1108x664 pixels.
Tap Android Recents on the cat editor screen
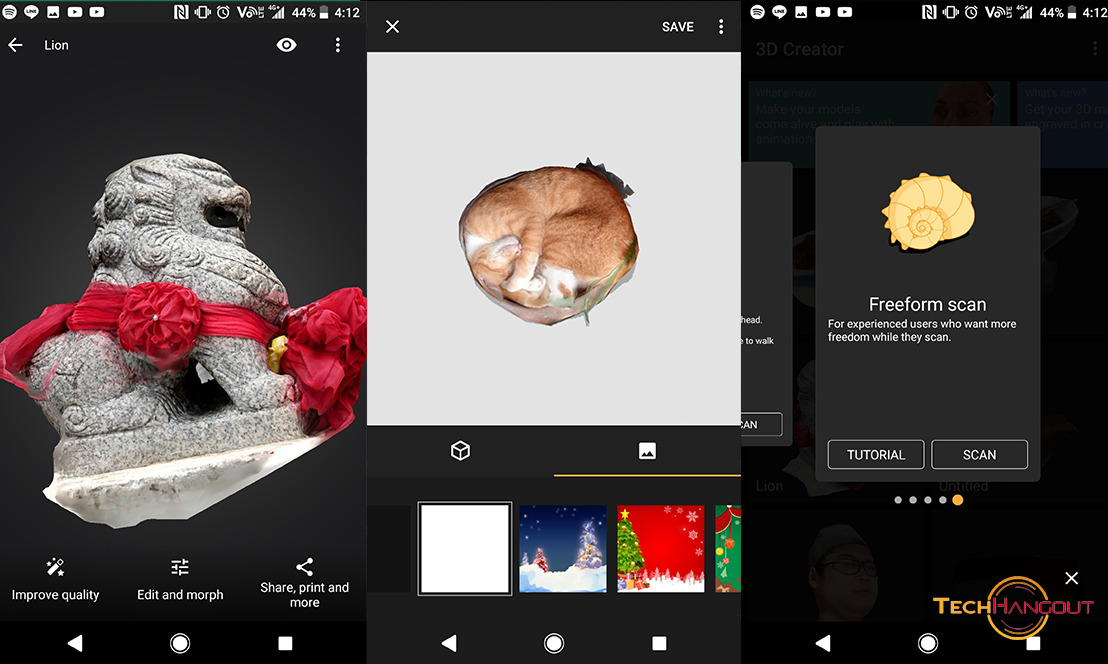659,643
